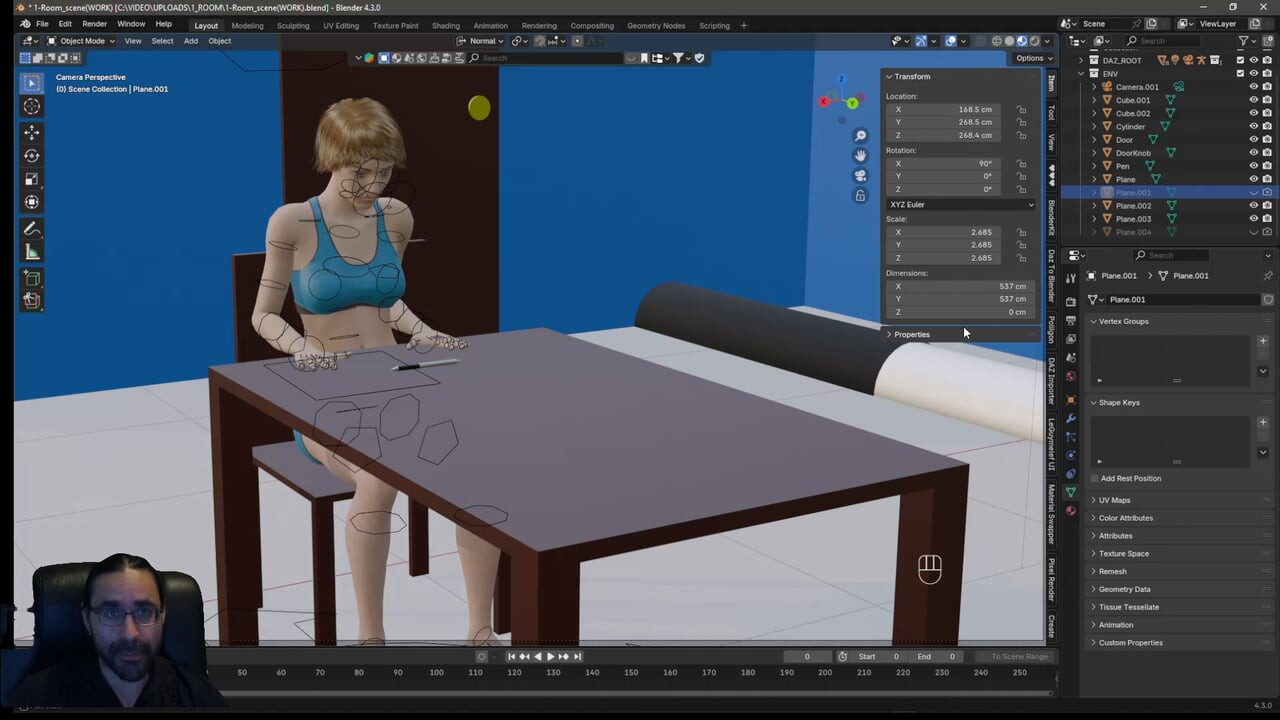This screenshot has width=1280, height=720.
Task: Uncheck DAZ_ROOT collection checkbox
Action: click(x=1240, y=61)
